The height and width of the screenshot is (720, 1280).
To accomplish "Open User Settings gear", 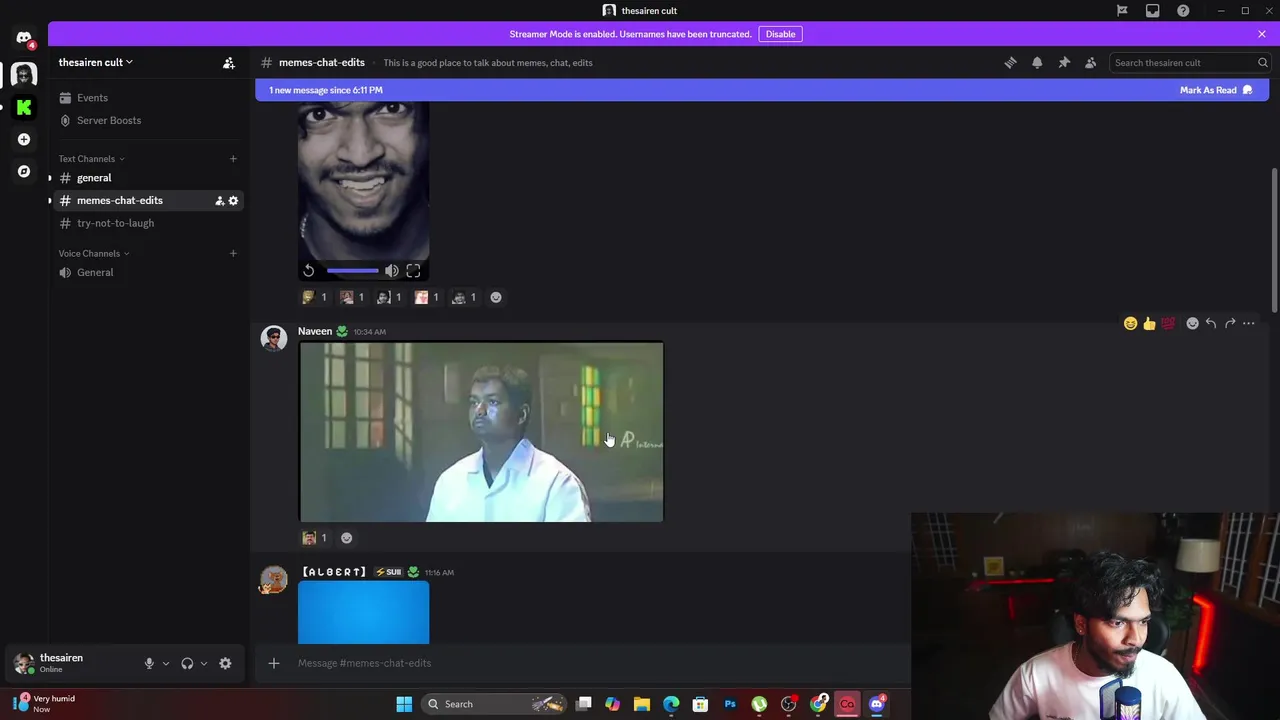I will click(225, 664).
